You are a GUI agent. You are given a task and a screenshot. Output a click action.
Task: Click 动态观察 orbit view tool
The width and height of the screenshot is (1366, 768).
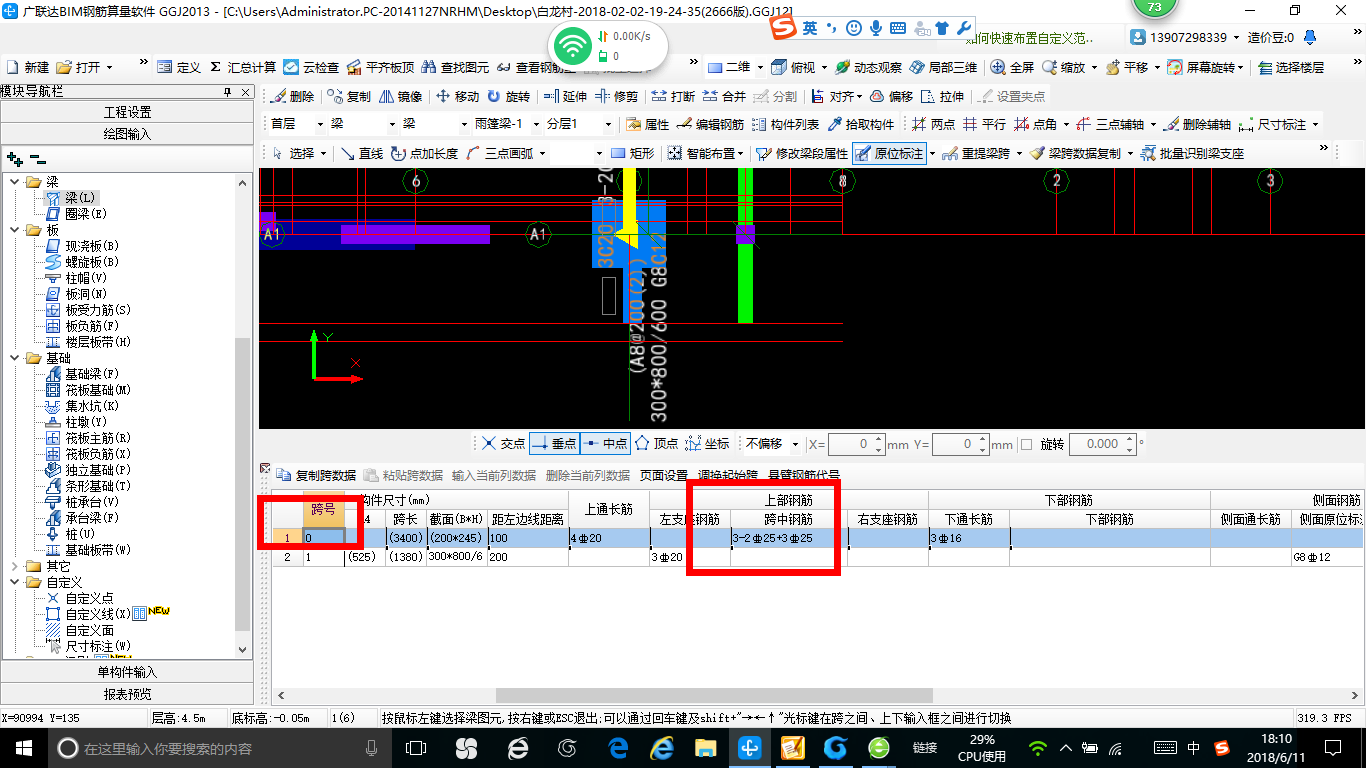(x=868, y=67)
